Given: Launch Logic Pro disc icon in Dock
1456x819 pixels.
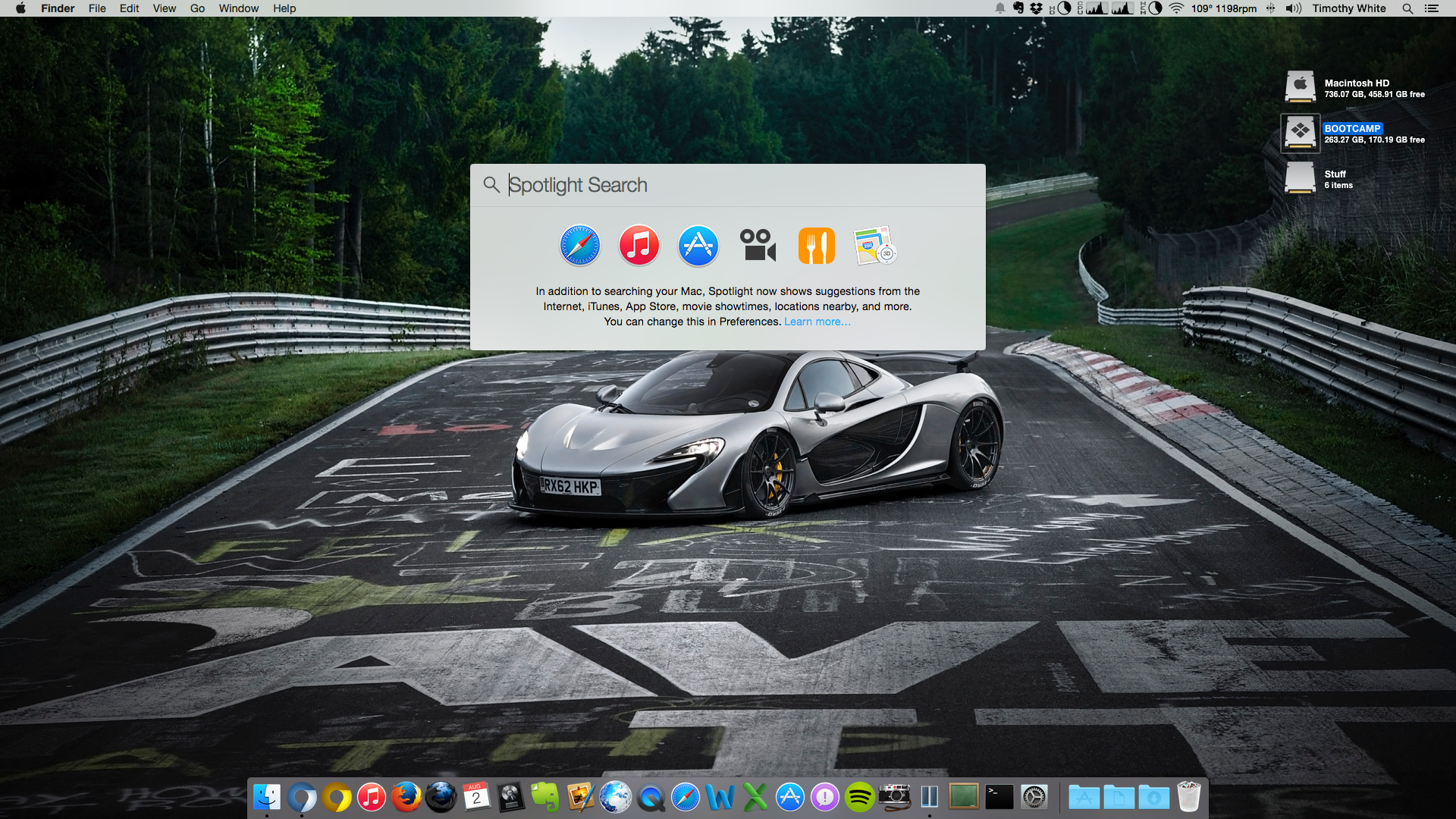Looking at the screenshot, I should click(511, 797).
